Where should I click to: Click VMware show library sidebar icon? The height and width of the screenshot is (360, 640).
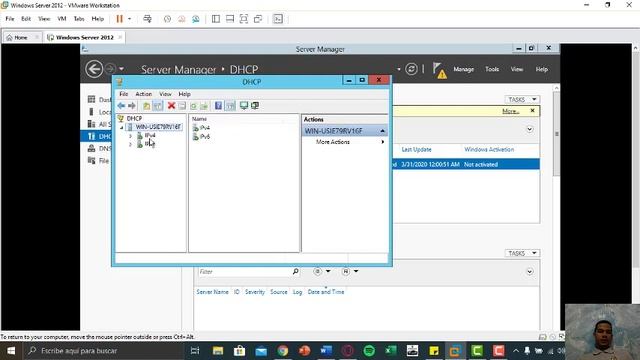[216, 19]
